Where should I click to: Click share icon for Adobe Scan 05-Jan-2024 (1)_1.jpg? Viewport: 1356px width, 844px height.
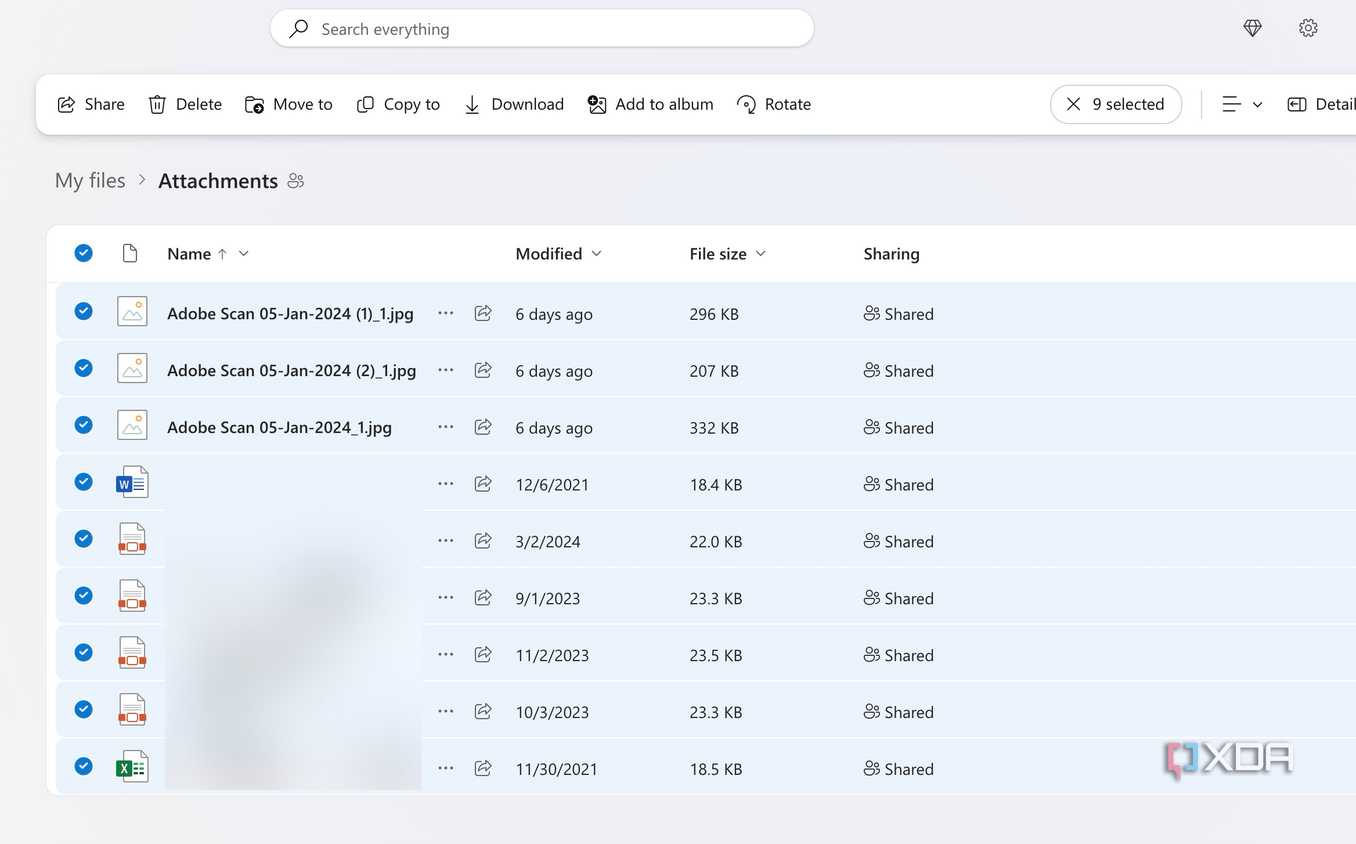click(483, 313)
